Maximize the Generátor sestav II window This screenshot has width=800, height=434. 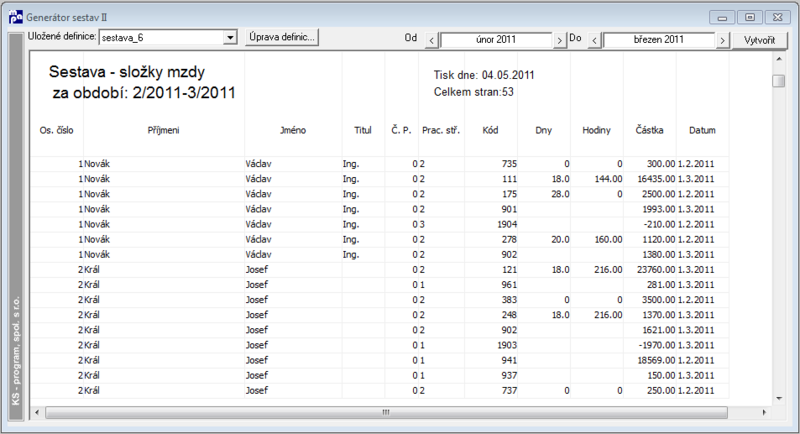pyautogui.click(x=750, y=17)
